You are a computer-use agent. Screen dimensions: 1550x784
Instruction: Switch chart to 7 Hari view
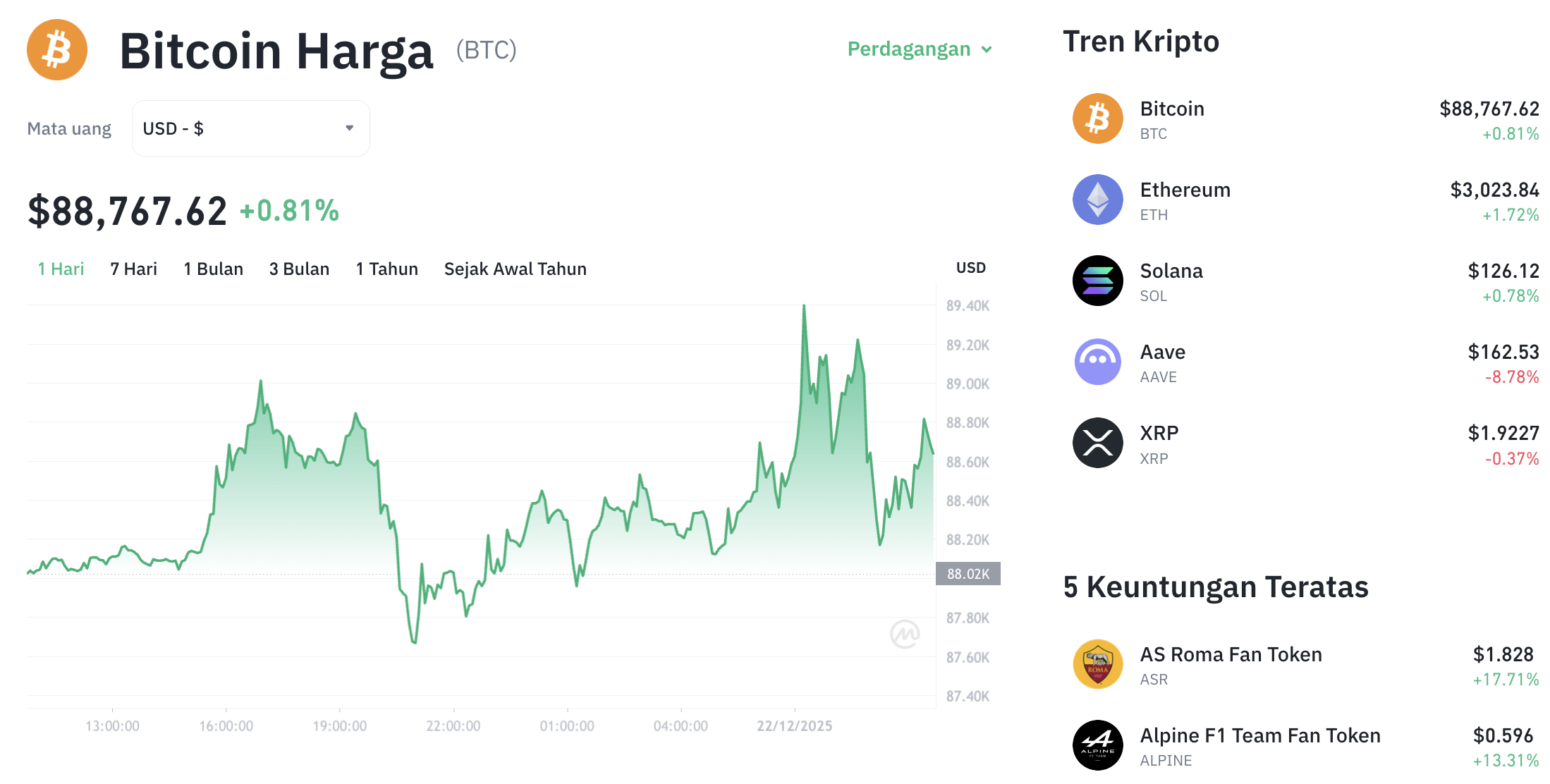pos(133,269)
